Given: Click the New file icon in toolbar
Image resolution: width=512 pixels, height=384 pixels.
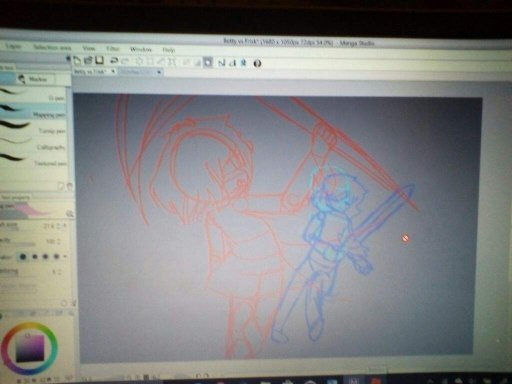Looking at the screenshot, I should [77, 60].
